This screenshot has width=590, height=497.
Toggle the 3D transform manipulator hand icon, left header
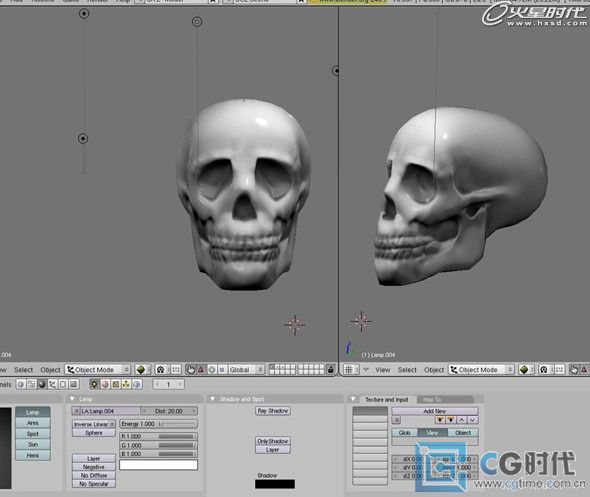(190, 370)
